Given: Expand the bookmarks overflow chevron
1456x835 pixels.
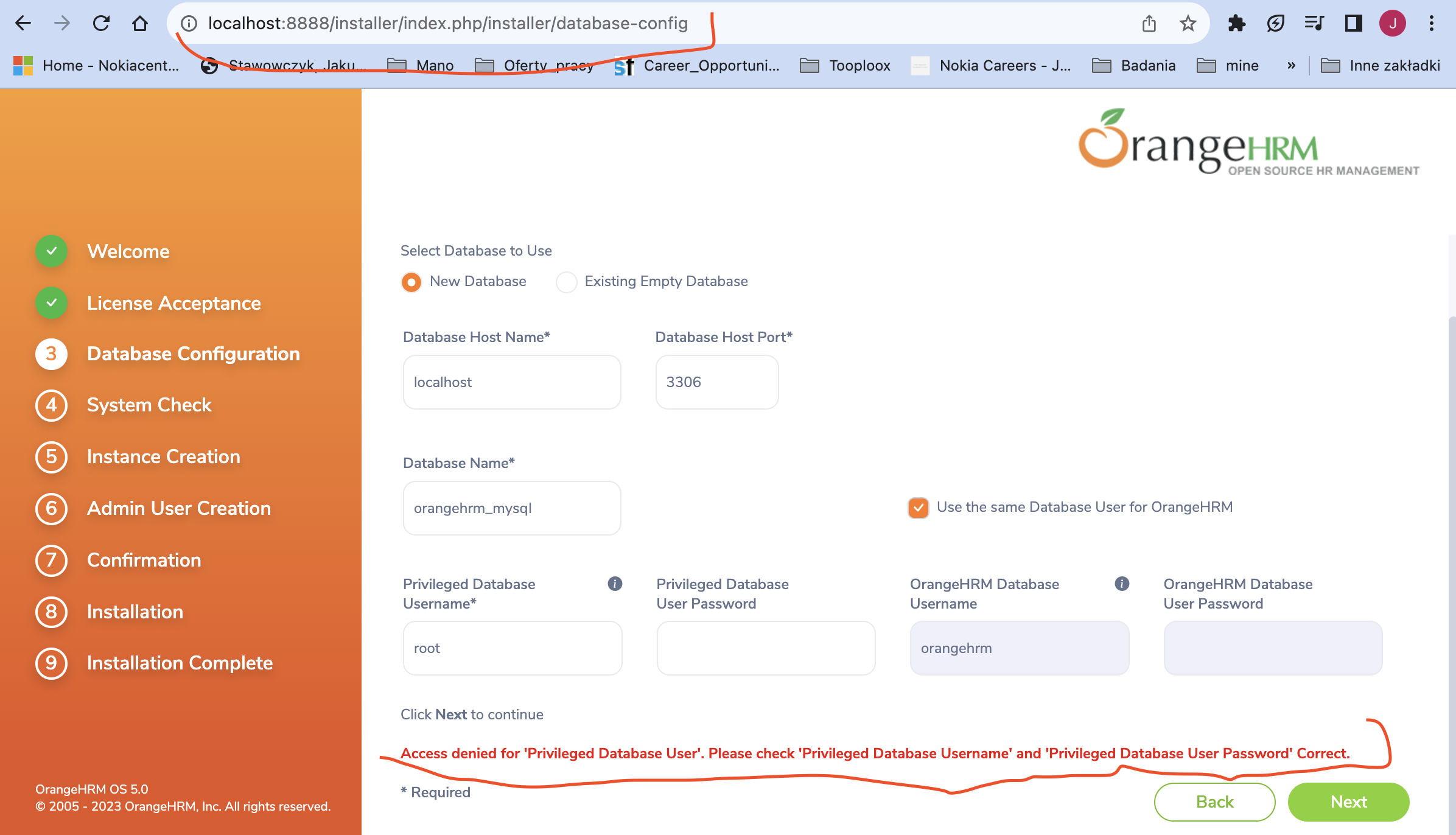Looking at the screenshot, I should pos(1292,65).
